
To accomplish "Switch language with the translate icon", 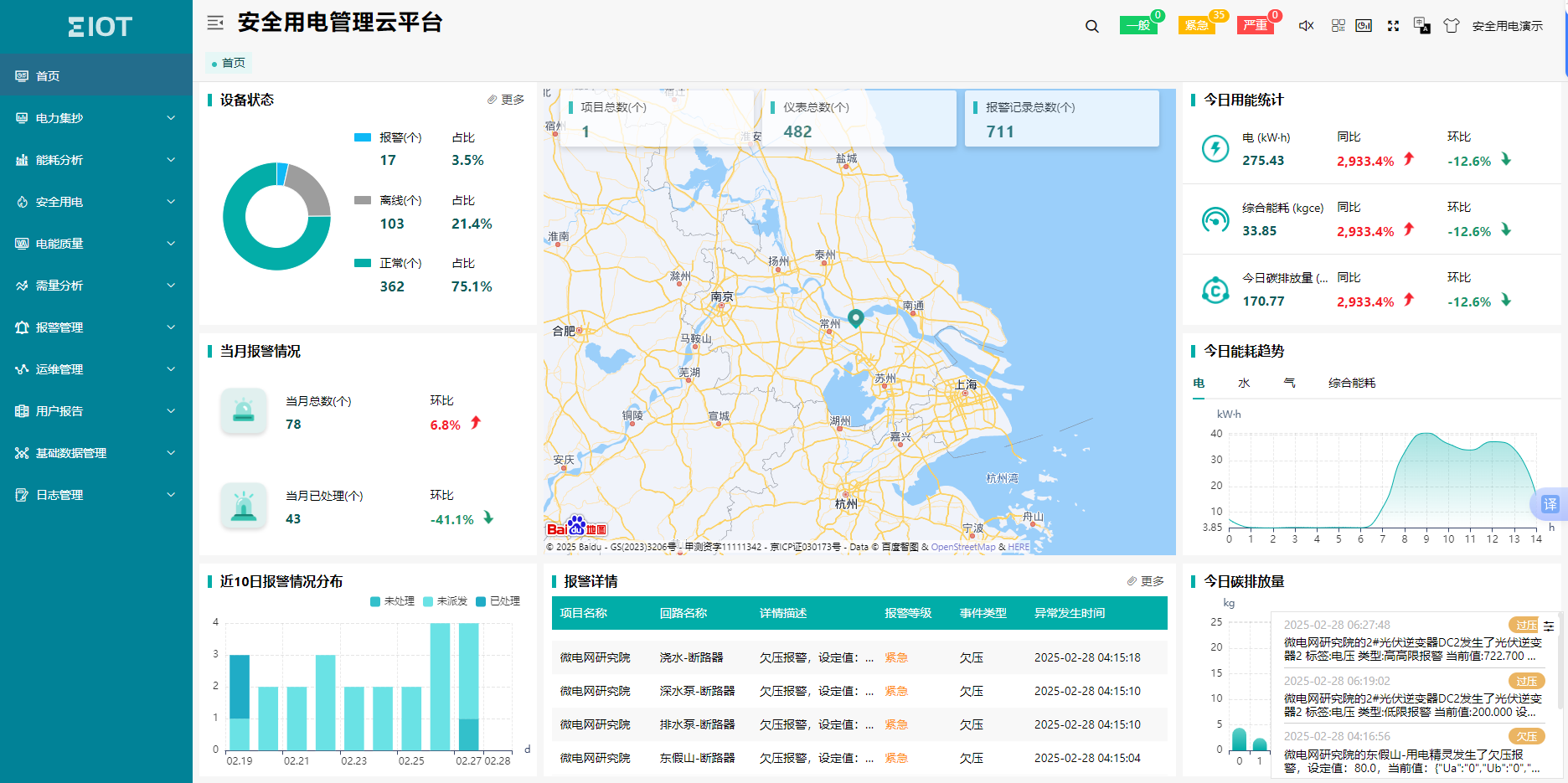I will point(1421,26).
